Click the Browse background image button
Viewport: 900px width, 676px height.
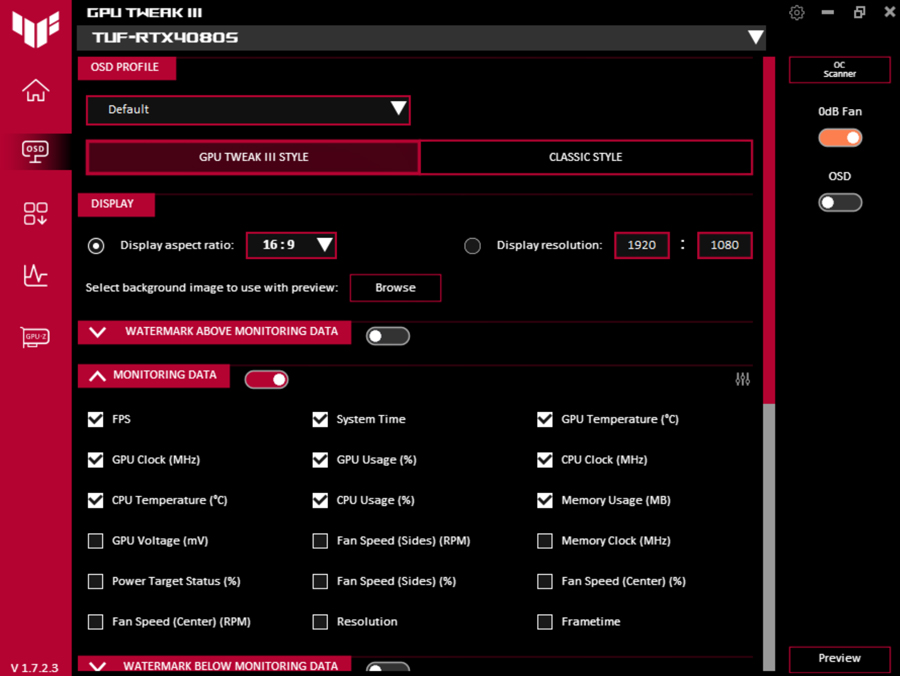tap(395, 288)
